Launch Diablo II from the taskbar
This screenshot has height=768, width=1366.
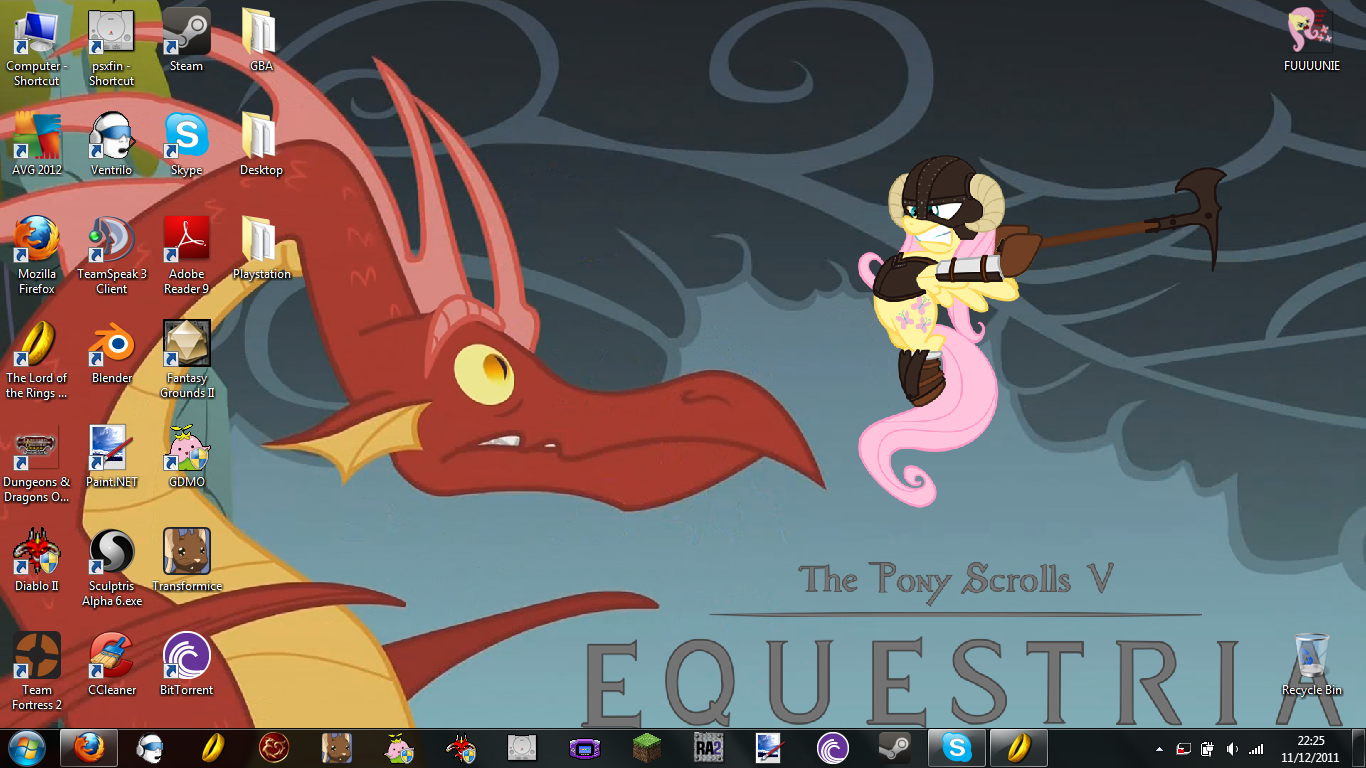coord(461,748)
